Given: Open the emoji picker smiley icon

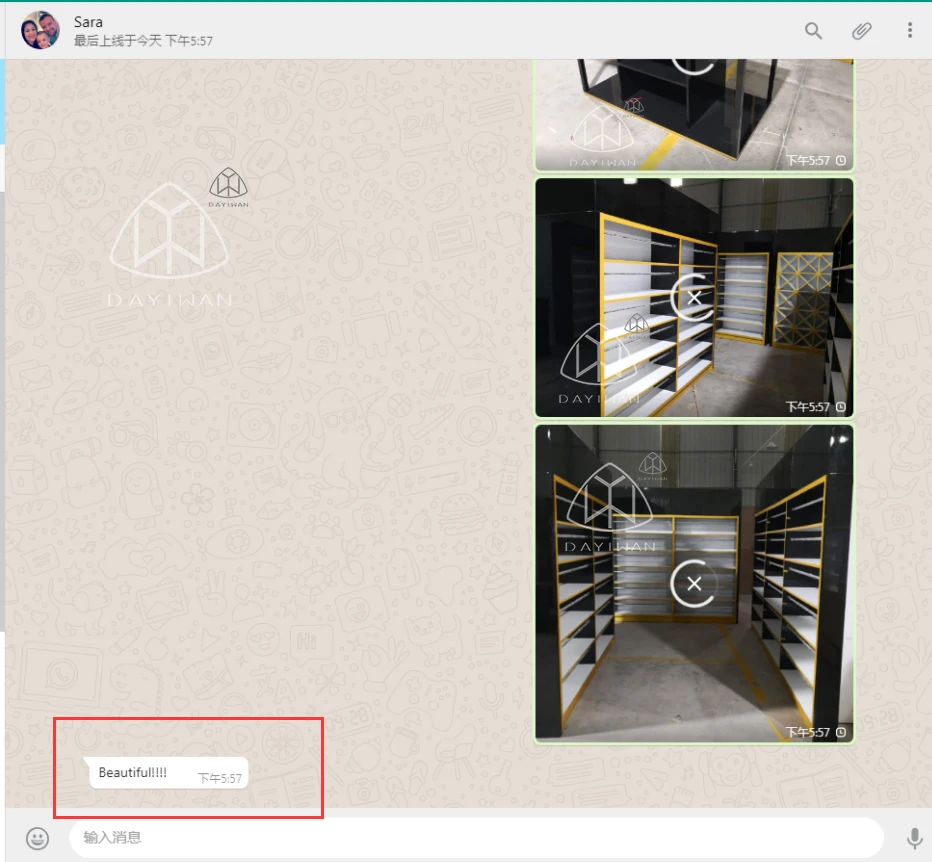Looking at the screenshot, I should click(x=37, y=838).
